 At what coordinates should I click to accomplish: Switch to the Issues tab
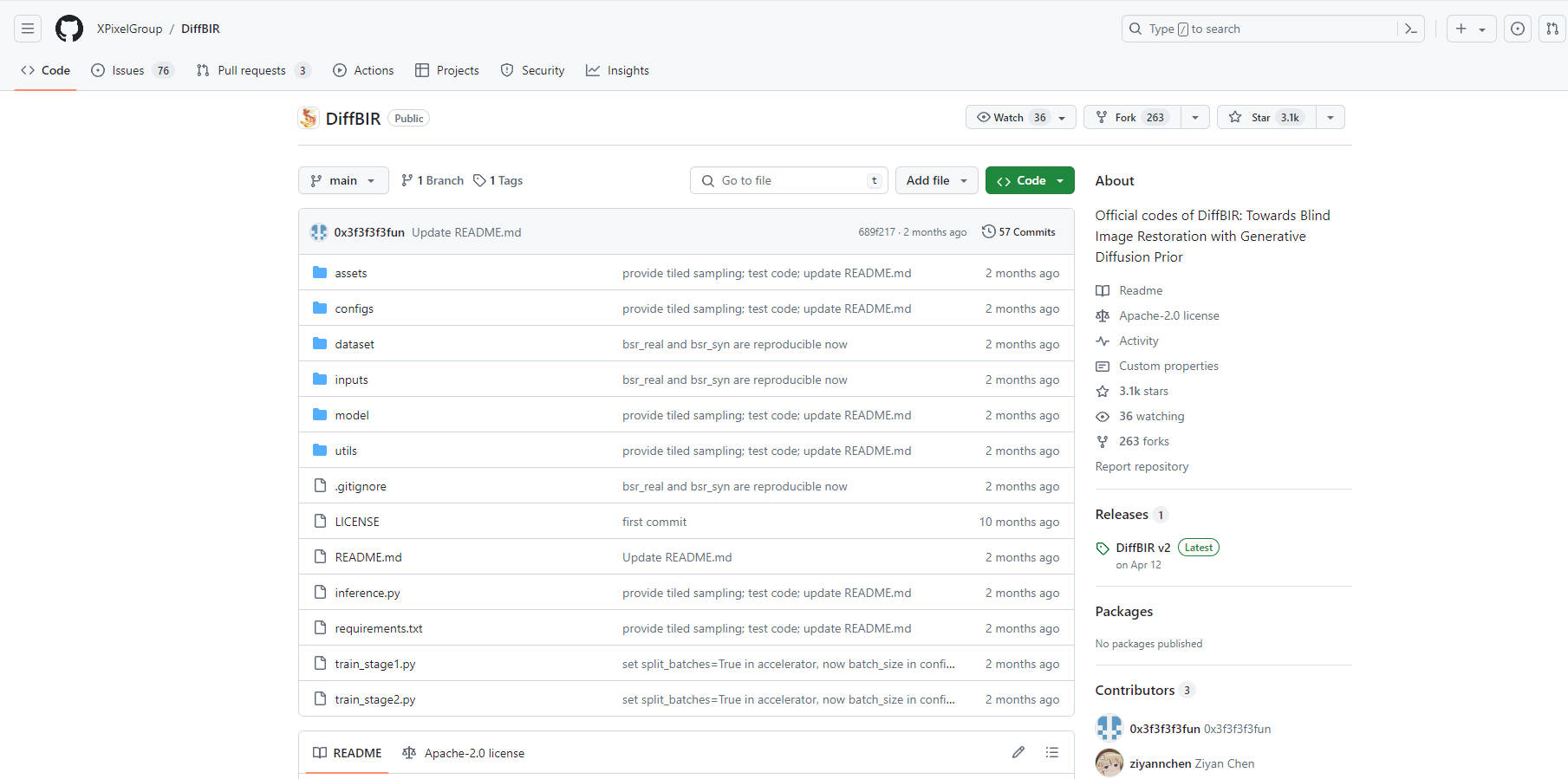128,70
